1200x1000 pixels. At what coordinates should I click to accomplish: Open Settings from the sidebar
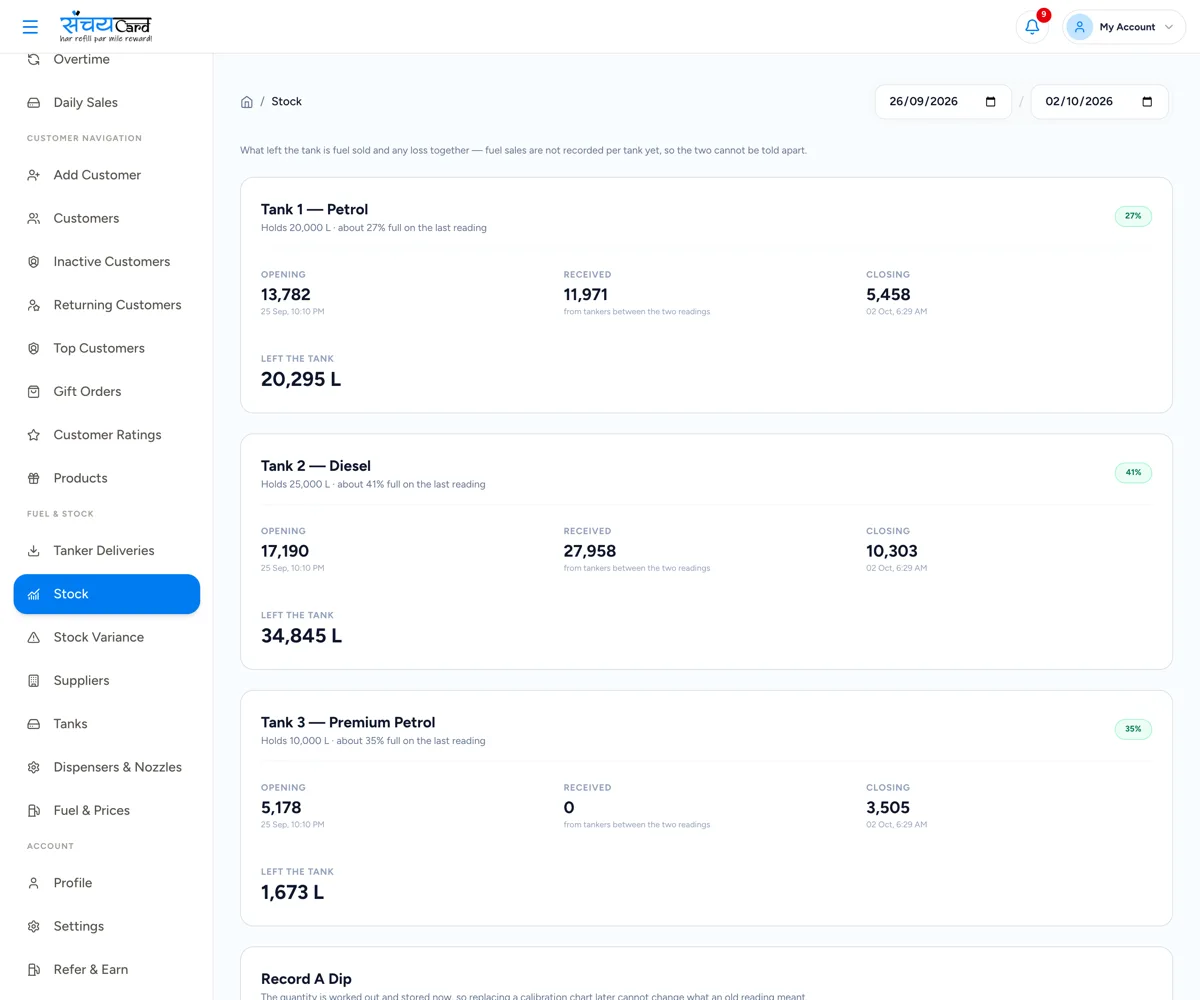click(107, 926)
